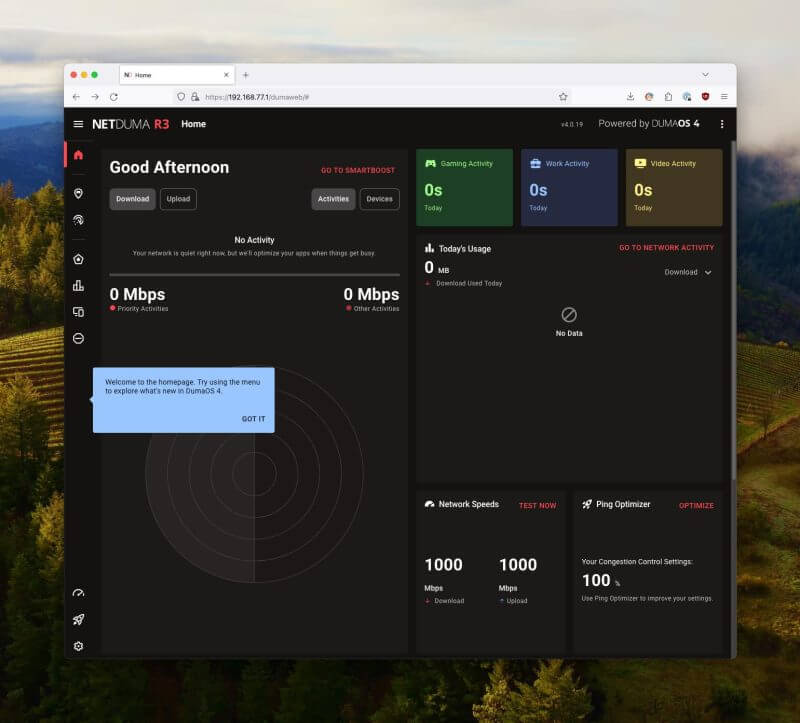Open the Video Activity card
This screenshot has width=800, height=723.
(x=674, y=187)
